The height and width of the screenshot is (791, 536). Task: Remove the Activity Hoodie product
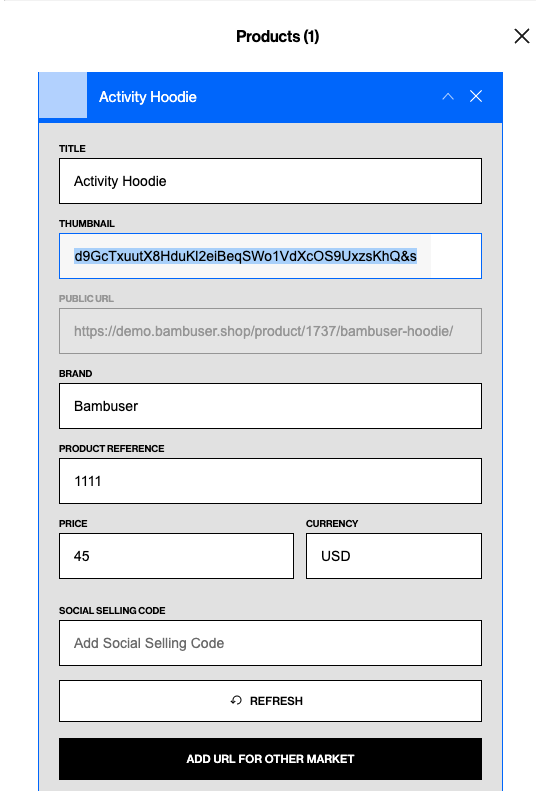[x=476, y=96]
